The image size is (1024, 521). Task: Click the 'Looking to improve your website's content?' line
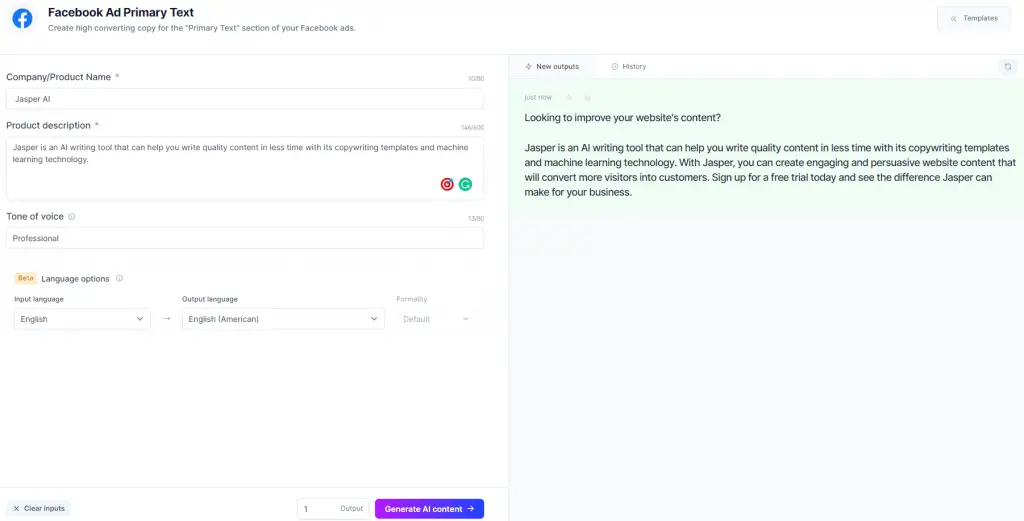click(x=622, y=118)
